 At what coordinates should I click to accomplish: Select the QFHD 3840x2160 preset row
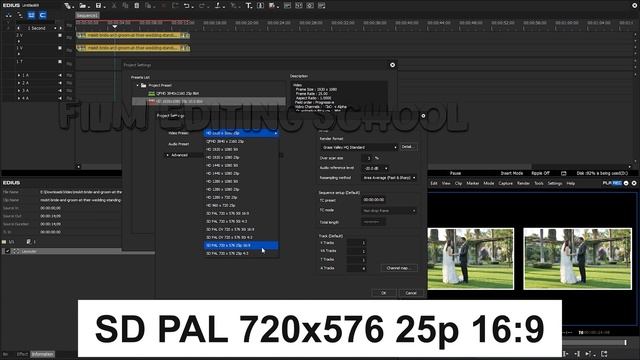209,93
